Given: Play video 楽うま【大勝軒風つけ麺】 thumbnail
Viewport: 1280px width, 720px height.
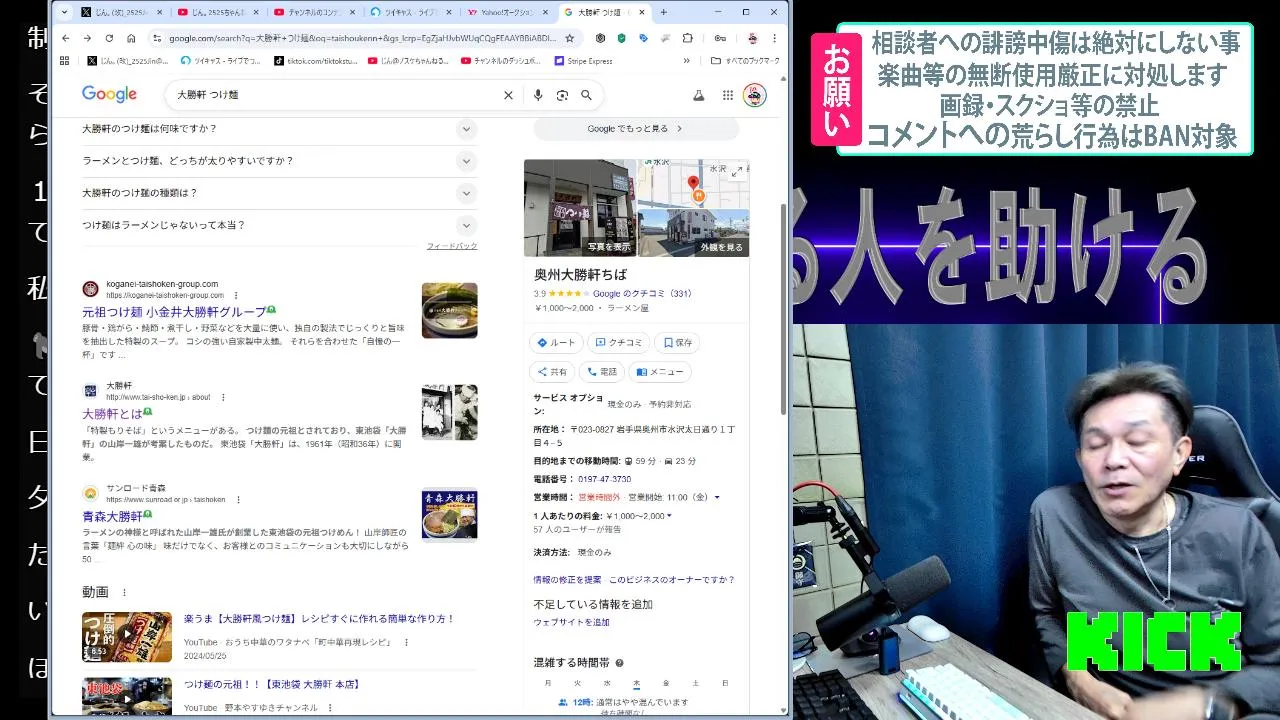Looking at the screenshot, I should tap(127, 637).
